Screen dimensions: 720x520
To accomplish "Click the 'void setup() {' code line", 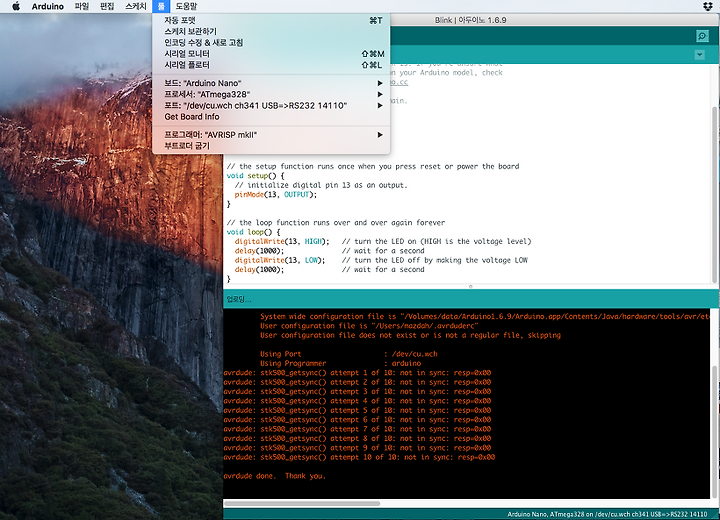I will point(256,176).
